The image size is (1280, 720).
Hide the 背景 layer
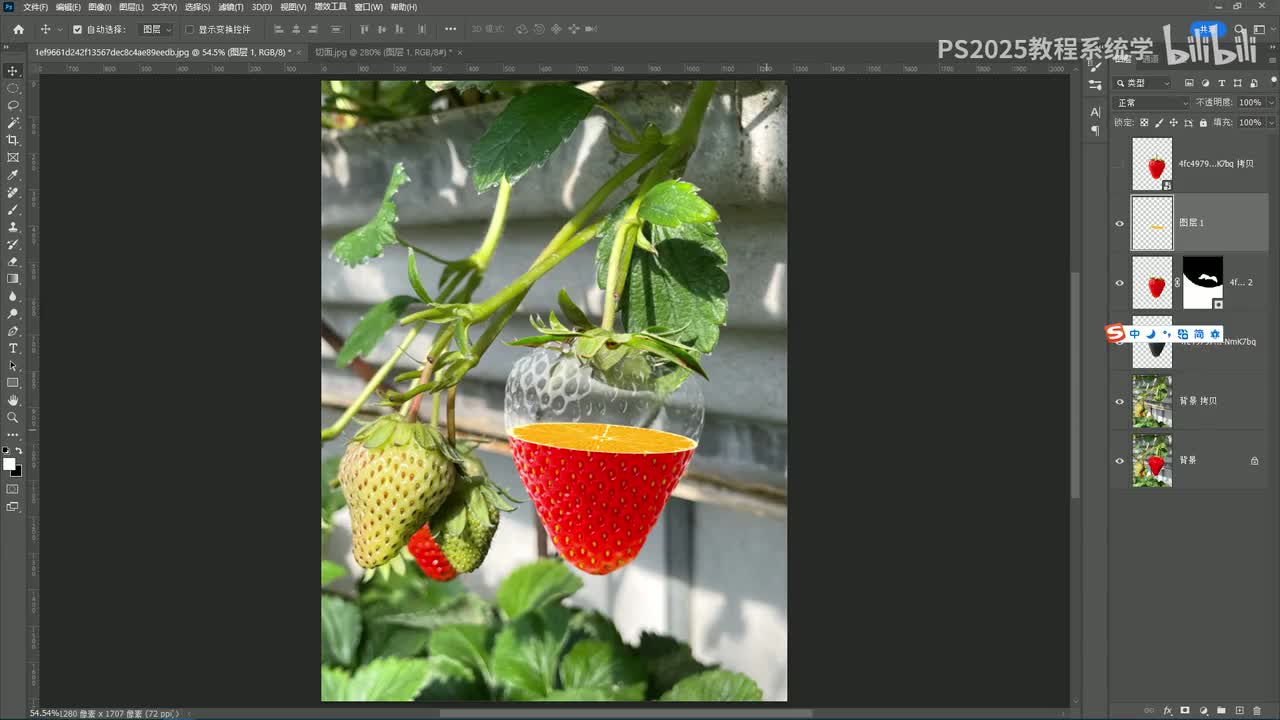click(1119, 460)
